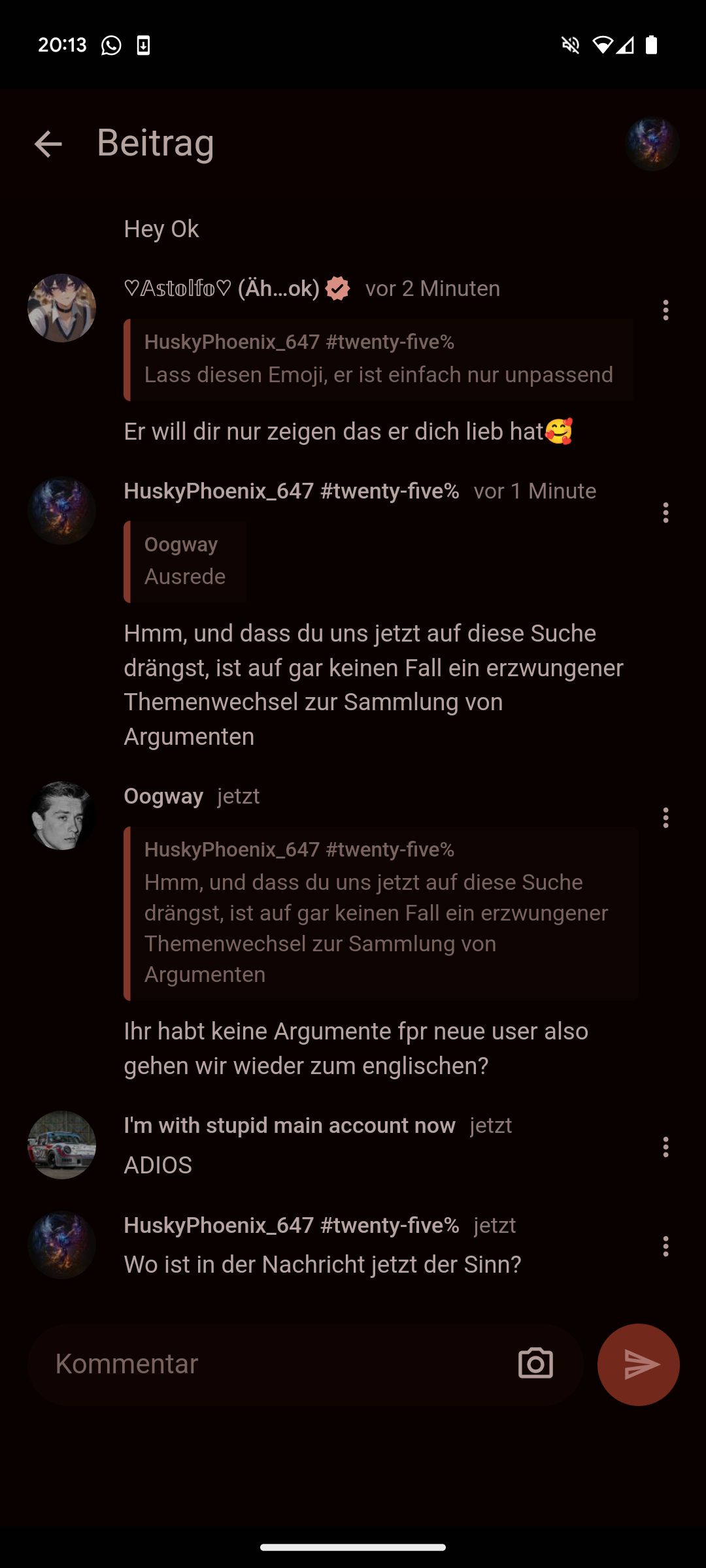Tap verified badge next to Astolfo's name
This screenshot has width=706, height=1568.
[x=337, y=288]
